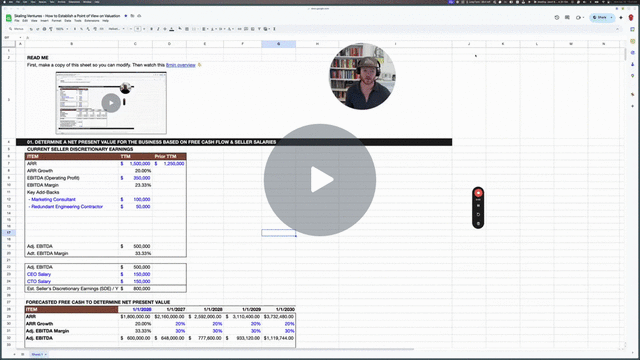The image size is (640, 360).
Task: Select the Sheet1 tab
Action: pyautogui.click(x=38, y=354)
